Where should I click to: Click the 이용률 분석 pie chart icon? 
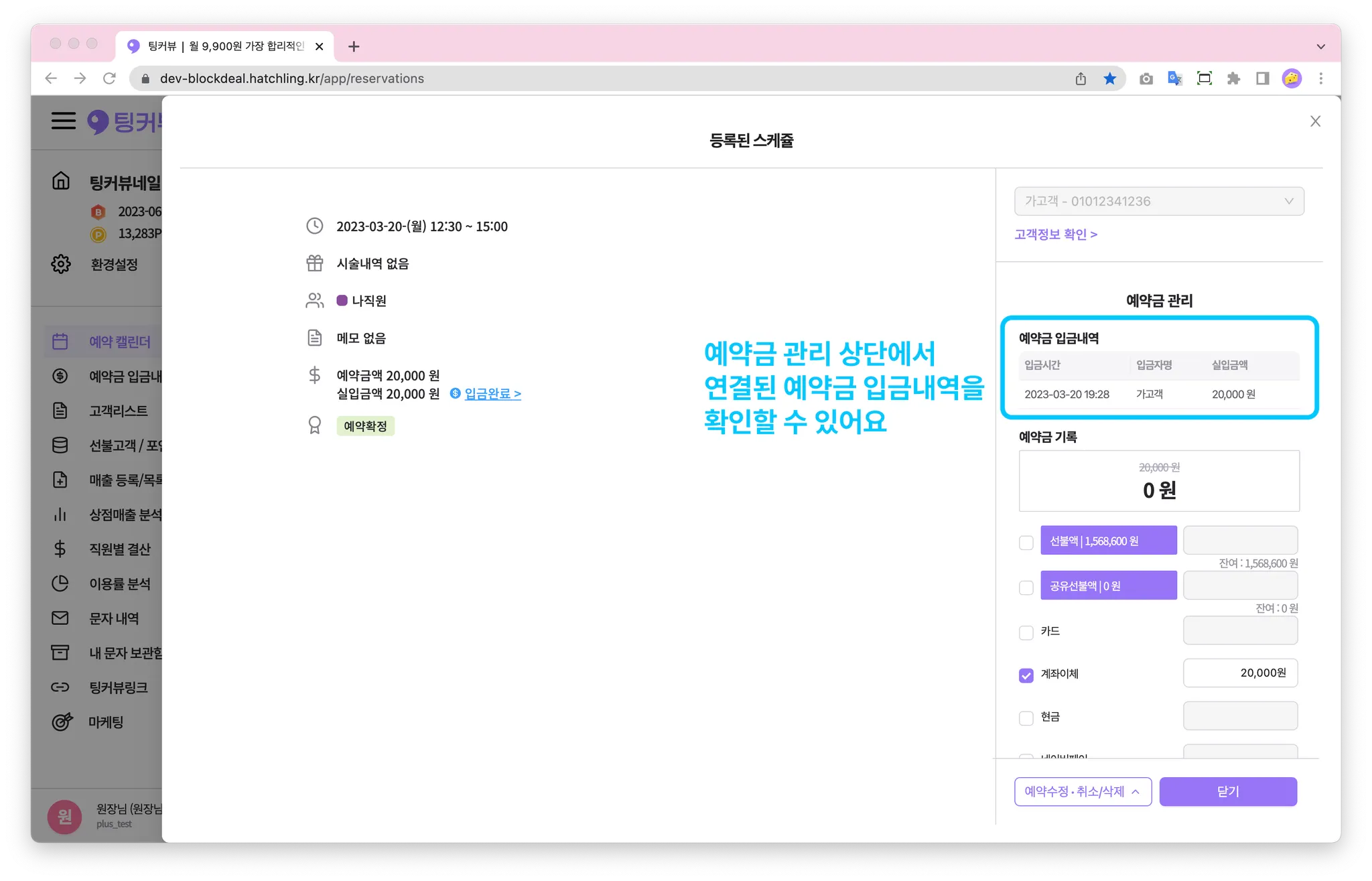pos(60,584)
